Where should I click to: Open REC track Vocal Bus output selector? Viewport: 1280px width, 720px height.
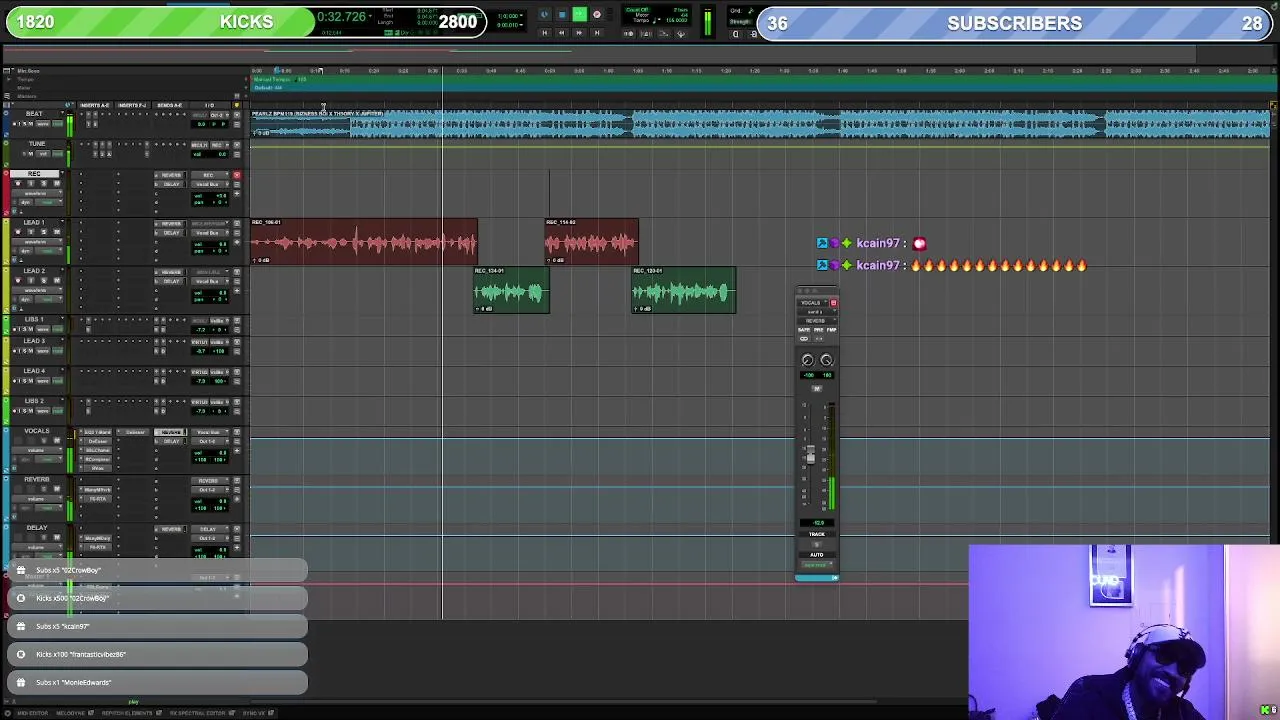pos(209,184)
